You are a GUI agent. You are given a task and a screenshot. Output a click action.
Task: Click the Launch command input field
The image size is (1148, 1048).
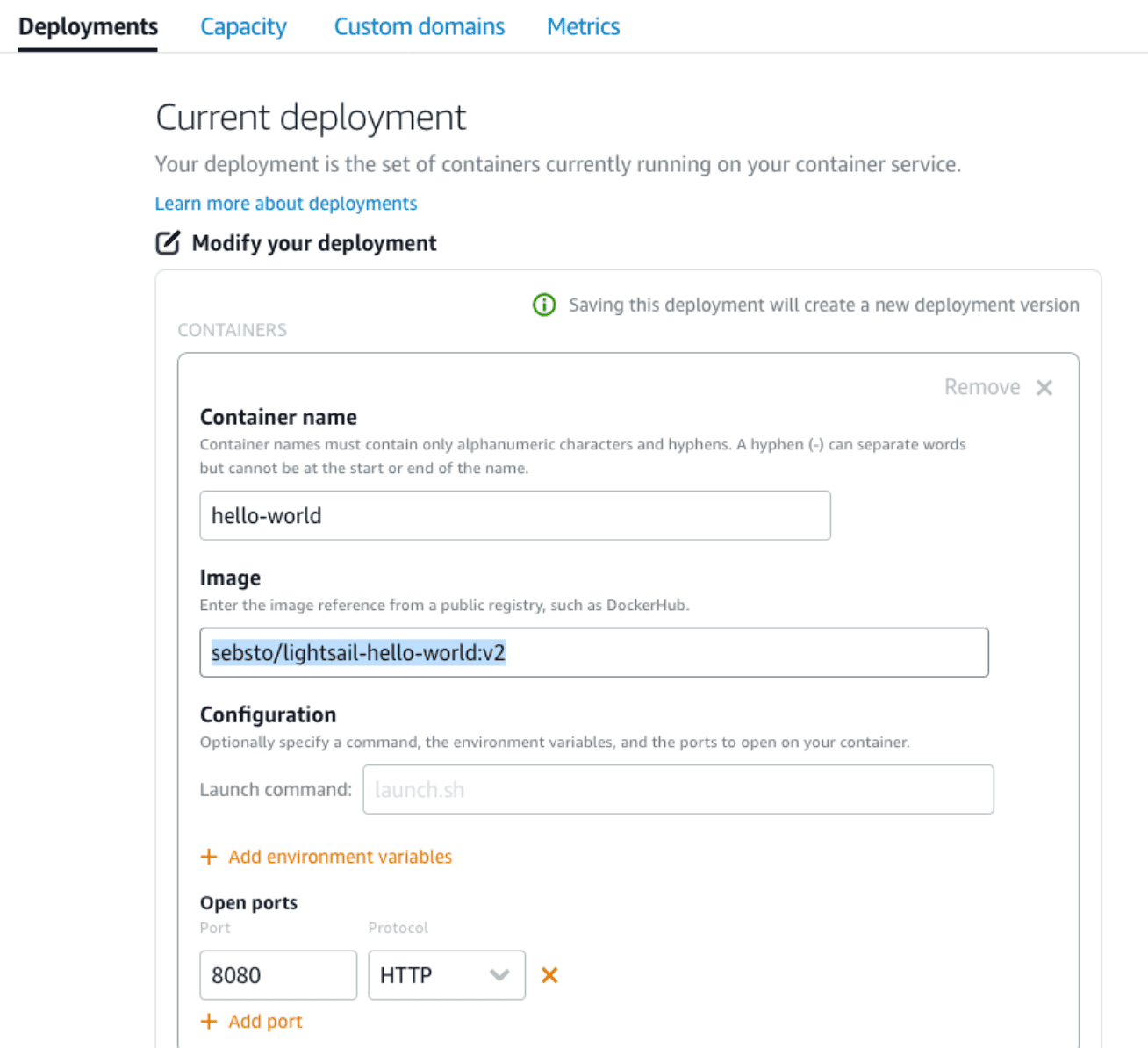(x=678, y=789)
